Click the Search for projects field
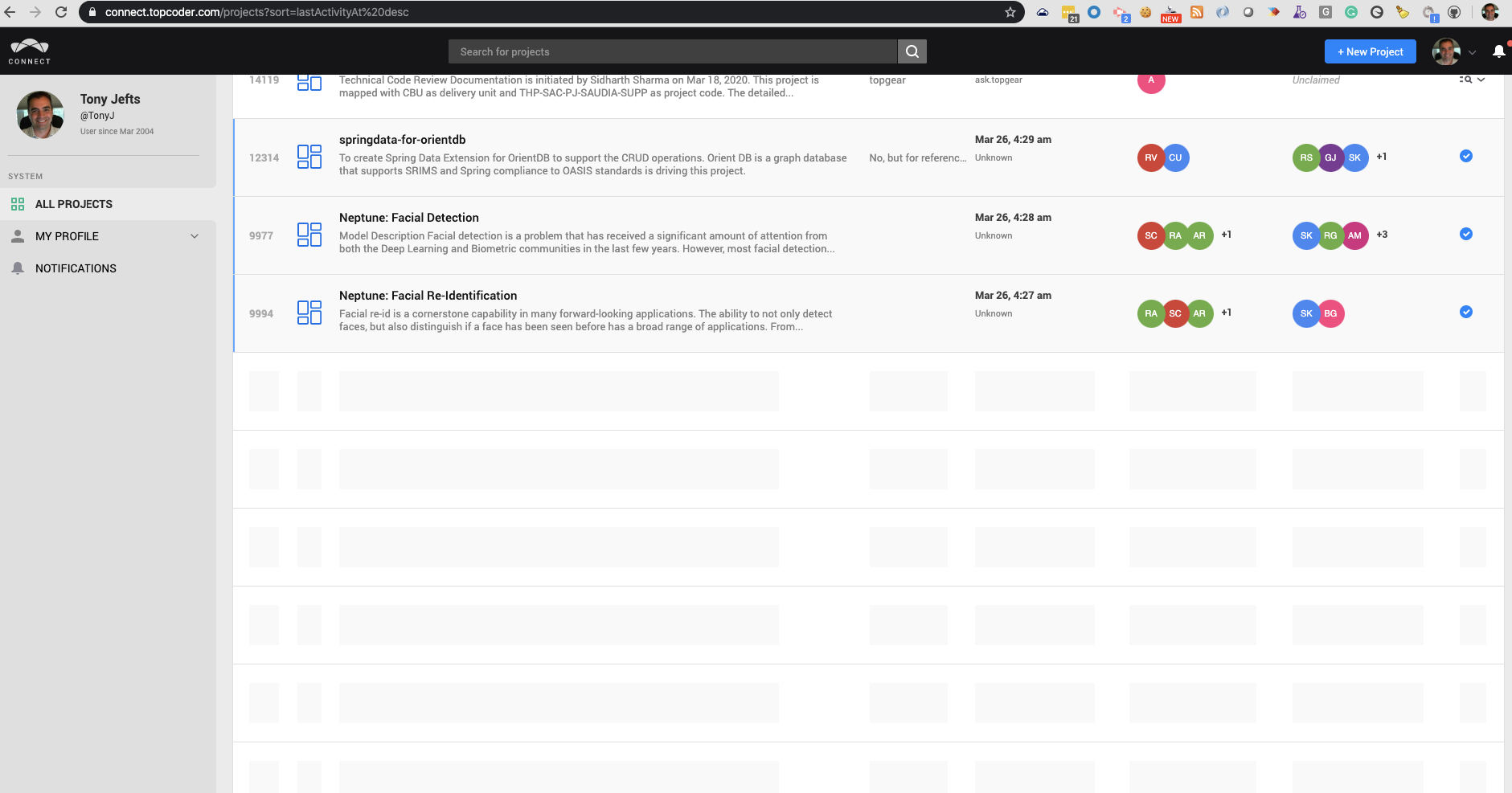The height and width of the screenshot is (793, 1512). point(673,51)
